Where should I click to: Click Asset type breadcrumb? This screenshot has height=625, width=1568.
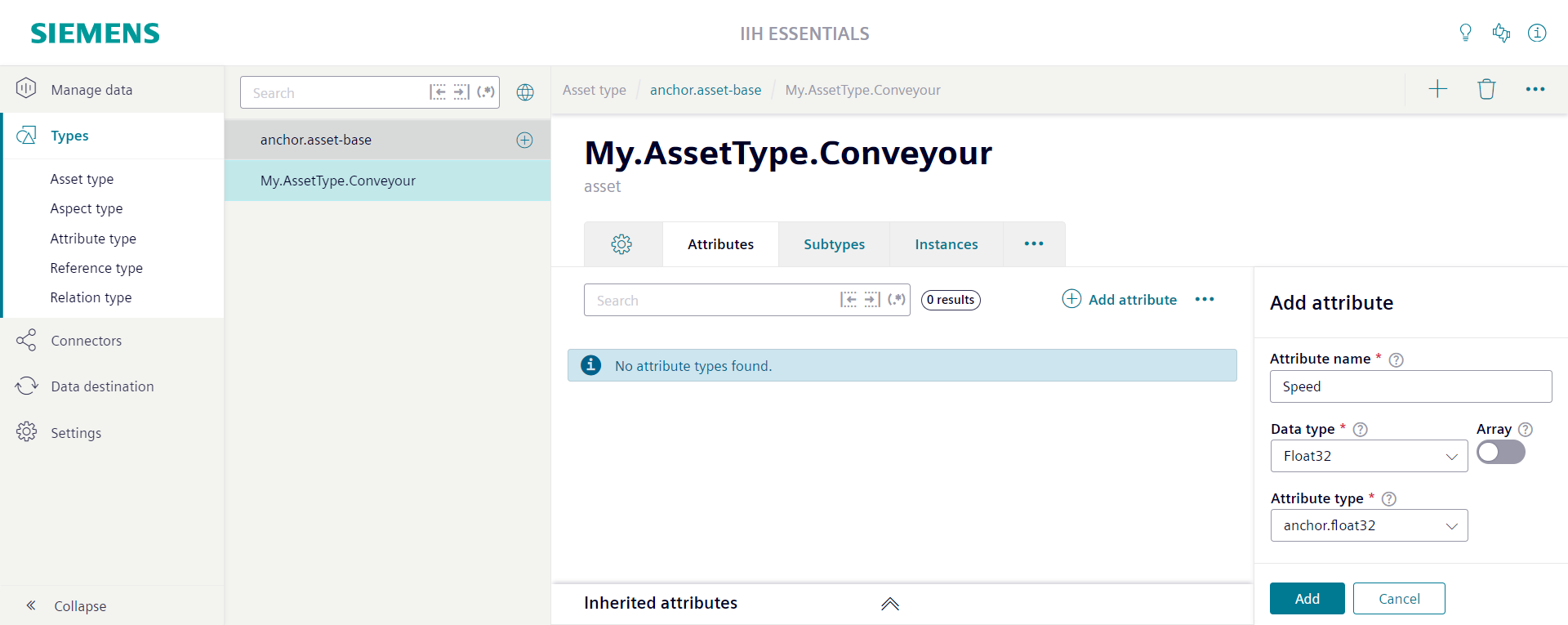tap(595, 90)
